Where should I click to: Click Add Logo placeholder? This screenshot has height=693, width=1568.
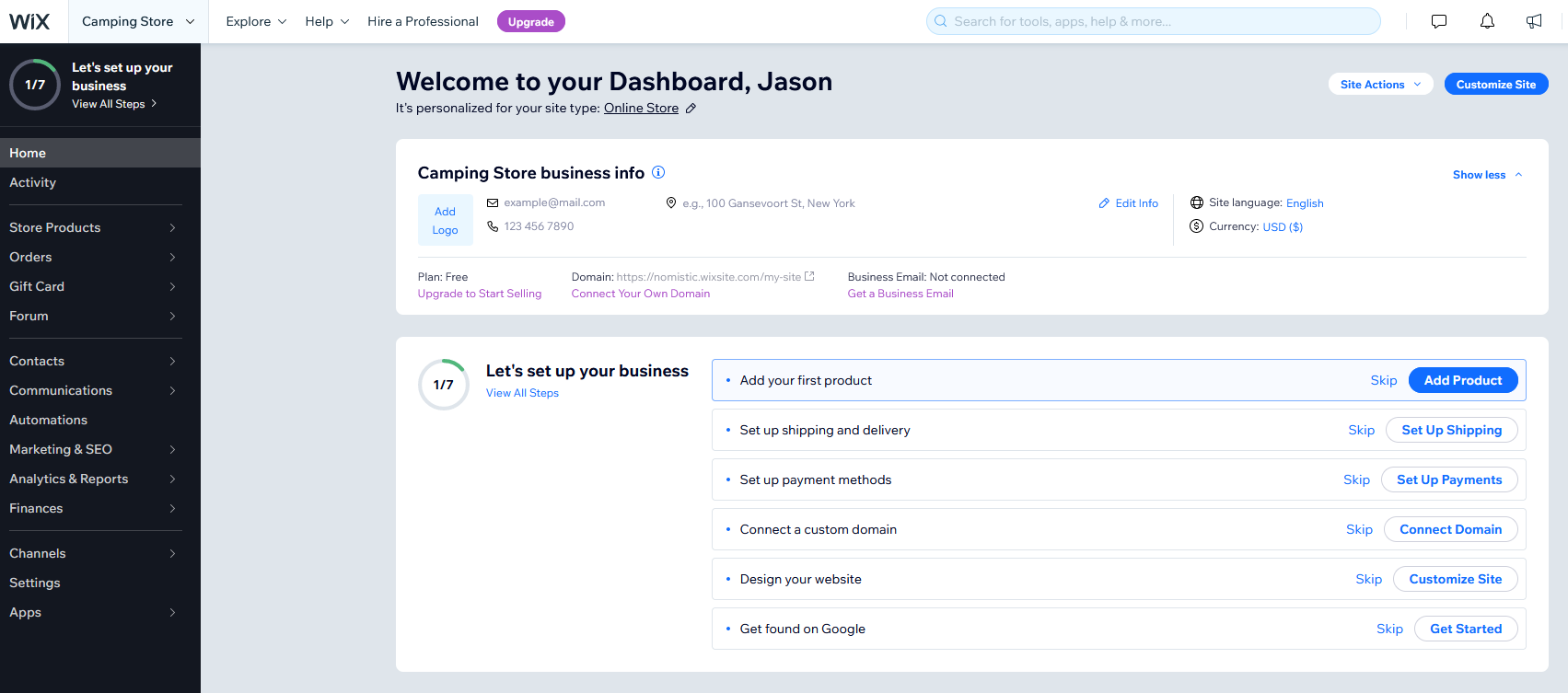(x=445, y=220)
